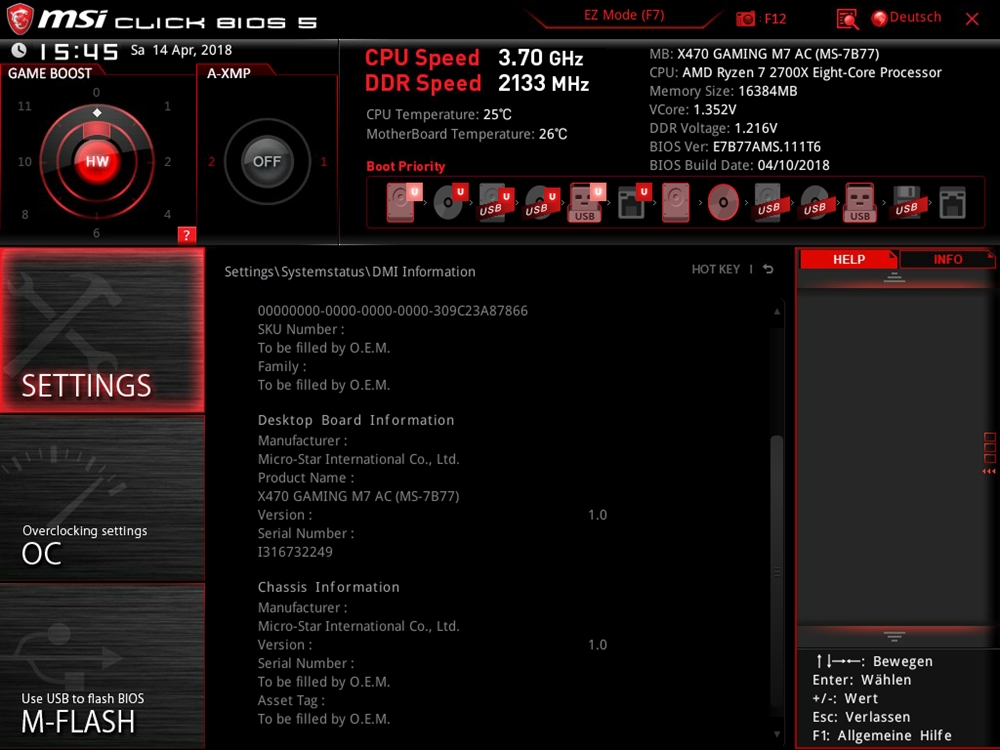Click the MSI dragon shield logo
Viewport: 1000px width, 750px height.
20,18
